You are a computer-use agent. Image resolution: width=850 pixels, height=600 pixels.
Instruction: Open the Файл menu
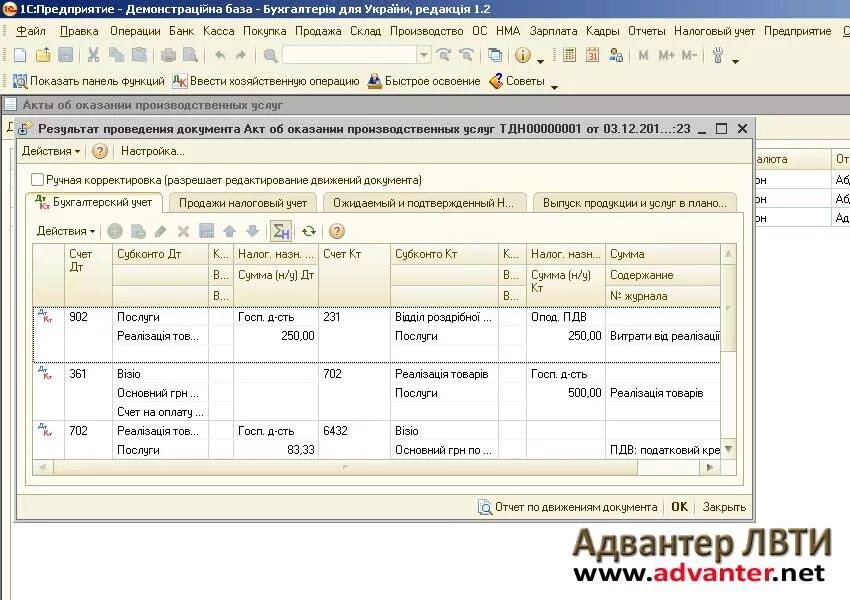(x=31, y=31)
